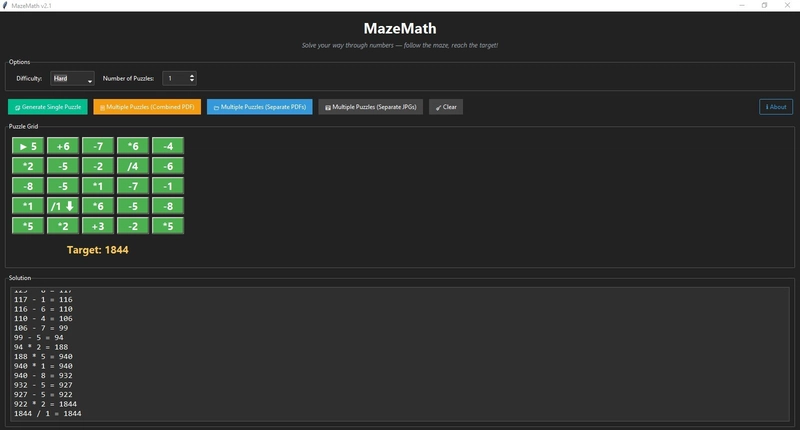This screenshot has width=800, height=430.
Task: Click the MazeMath feather icon in title bar
Action: click(5, 6)
